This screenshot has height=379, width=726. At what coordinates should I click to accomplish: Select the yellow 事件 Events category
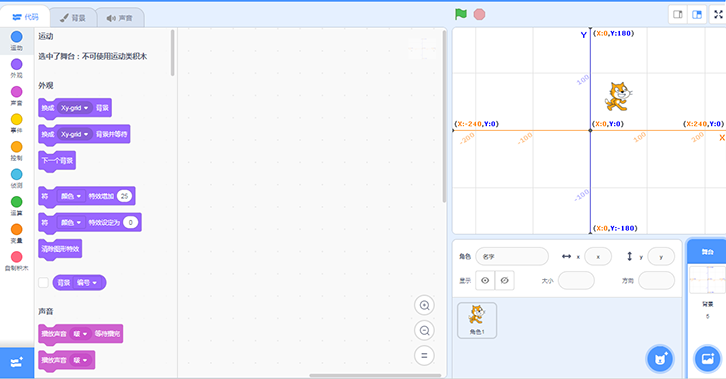(x=17, y=123)
